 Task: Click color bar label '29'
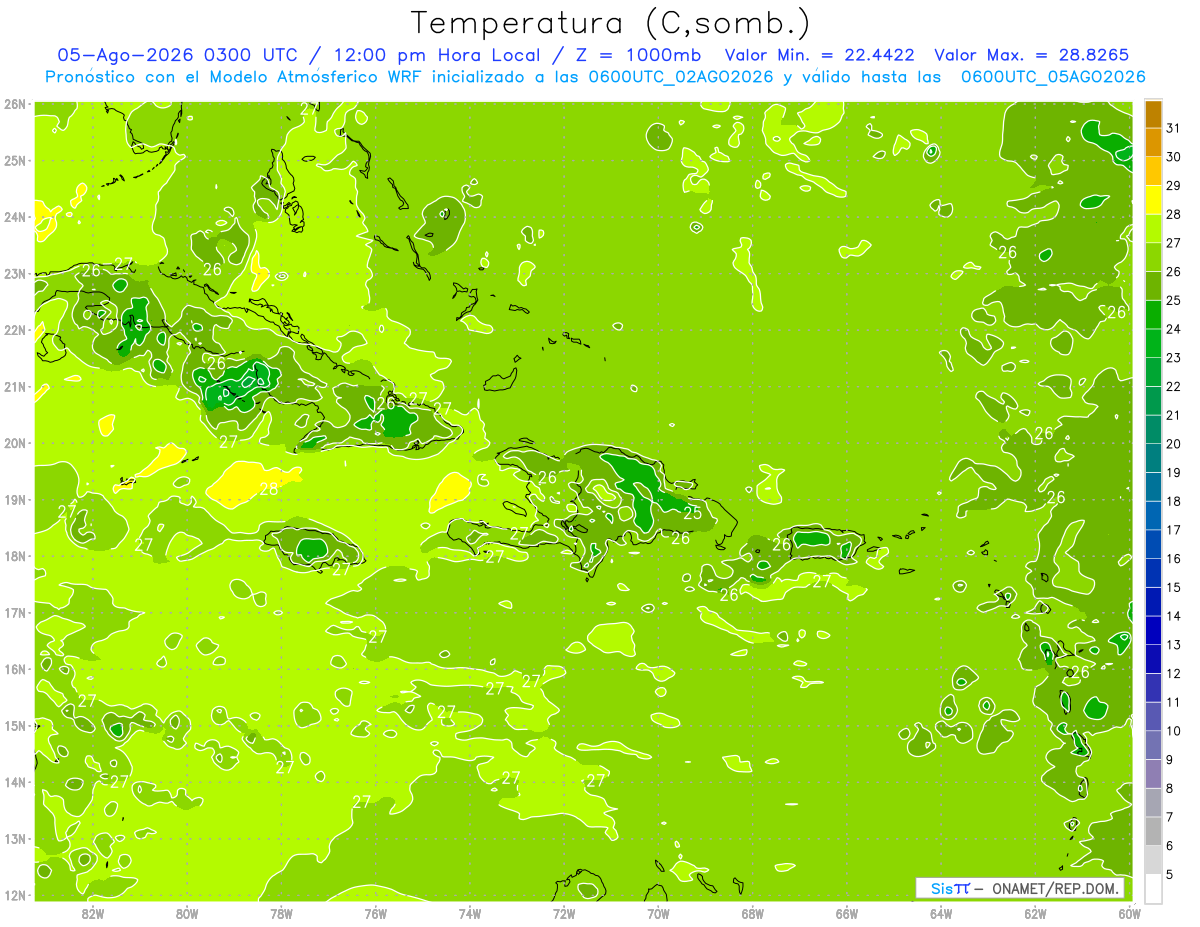point(1173,186)
